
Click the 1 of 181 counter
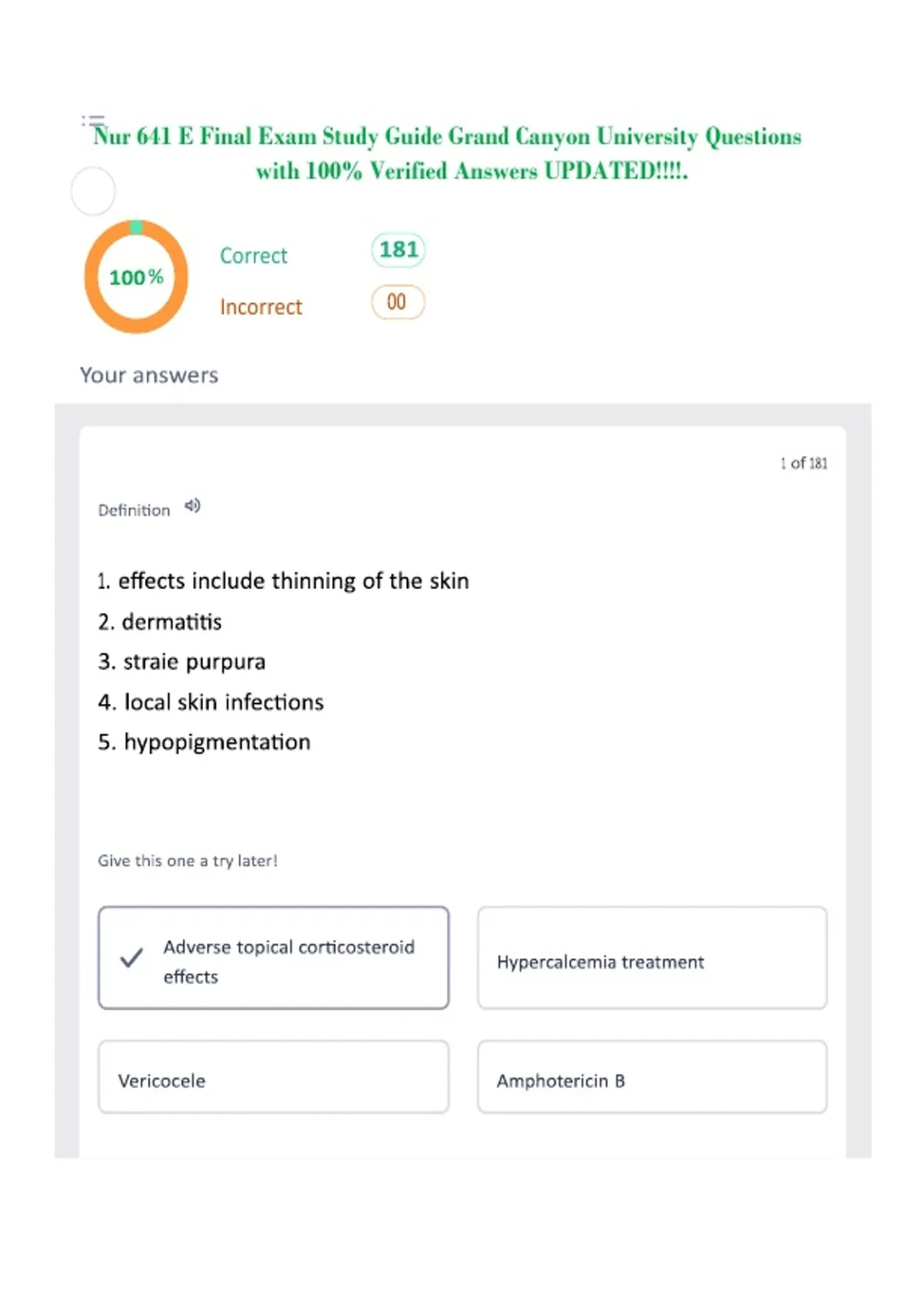(804, 463)
